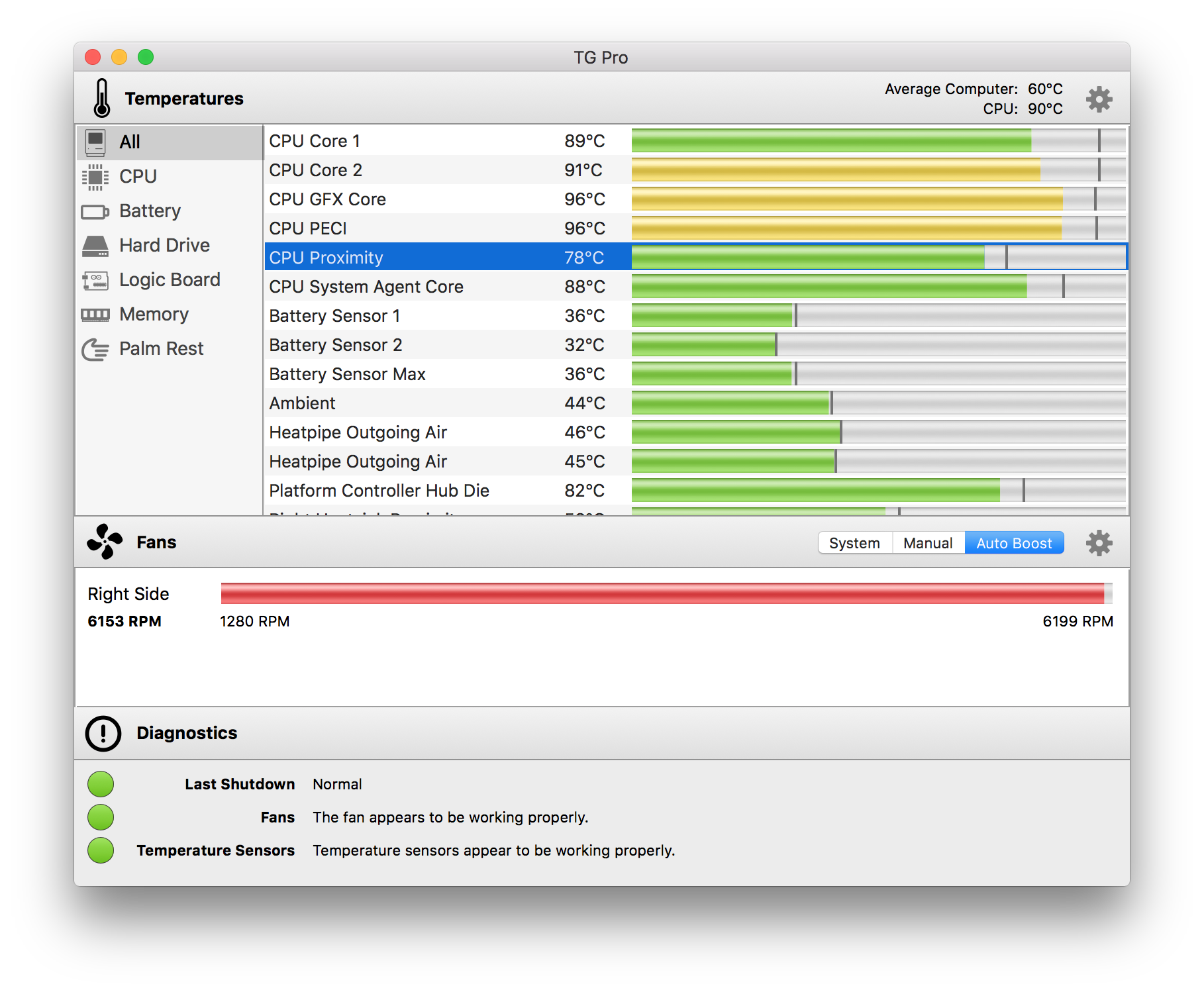Click Heatpipe Outgoing Air 46°C row
This screenshot has width=1204, height=992.
coord(695,432)
